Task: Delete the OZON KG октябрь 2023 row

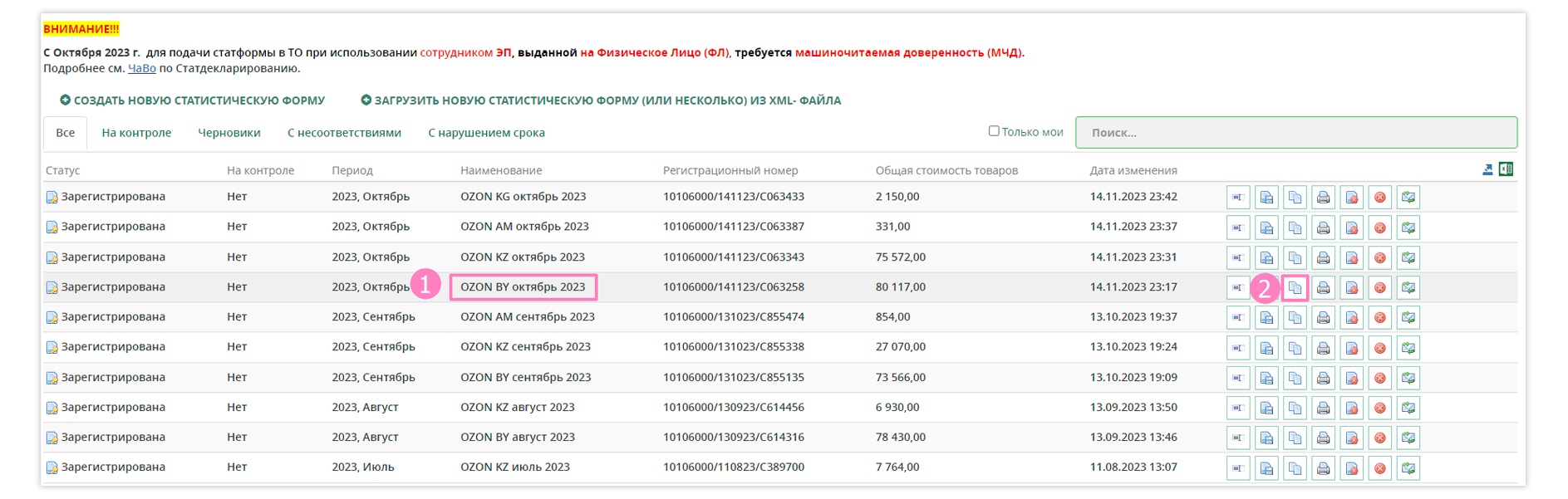Action: pyautogui.click(x=1380, y=198)
